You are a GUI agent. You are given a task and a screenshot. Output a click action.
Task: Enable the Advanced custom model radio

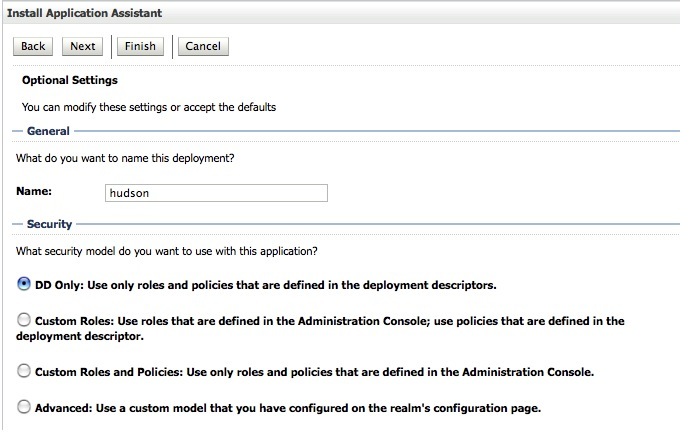pyautogui.click(x=24, y=407)
